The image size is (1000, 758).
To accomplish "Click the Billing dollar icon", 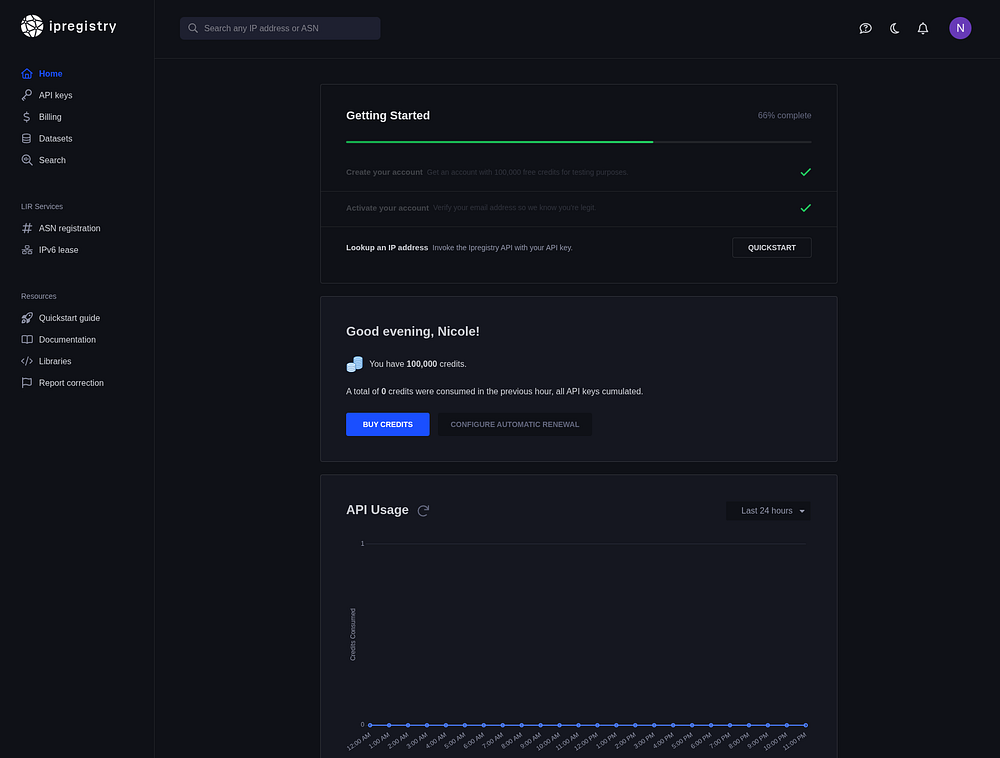I will pos(27,117).
